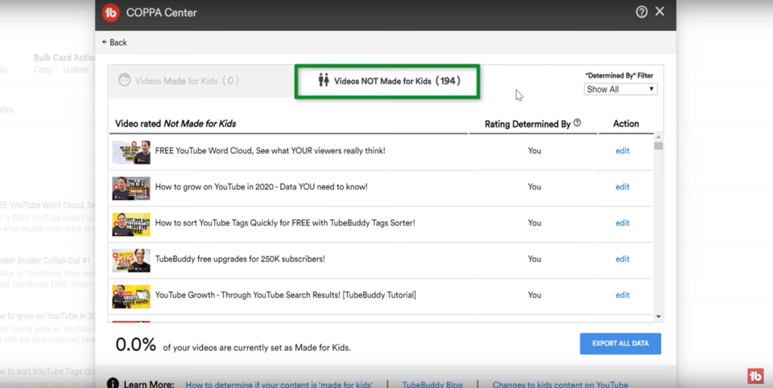Go back using the Back arrow link
This screenshot has height=388, width=773.
tap(114, 42)
